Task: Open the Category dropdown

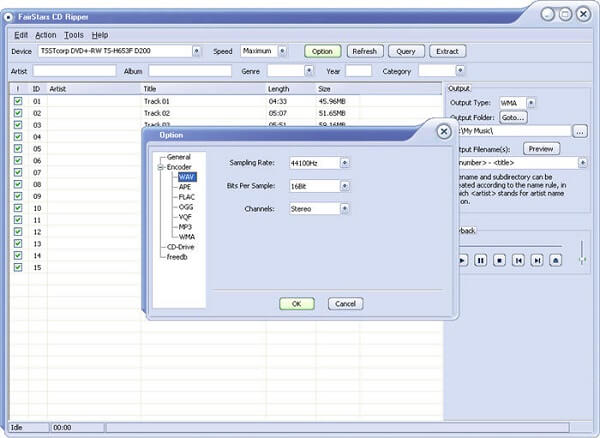Action: point(460,71)
